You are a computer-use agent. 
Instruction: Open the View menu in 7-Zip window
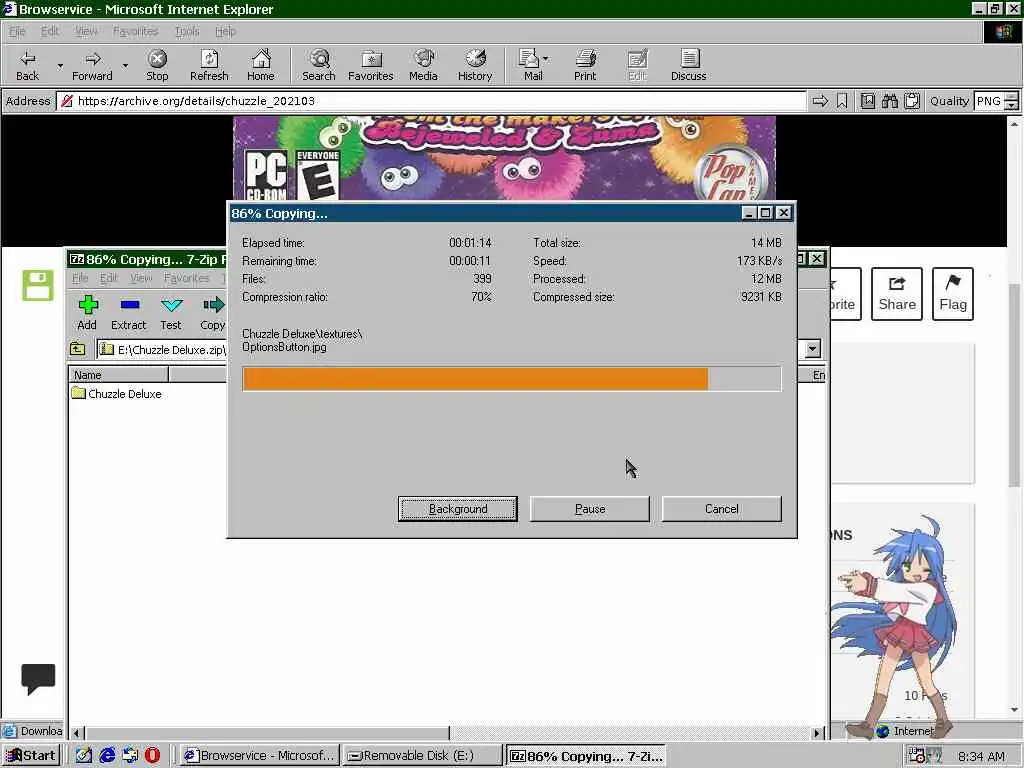point(141,278)
